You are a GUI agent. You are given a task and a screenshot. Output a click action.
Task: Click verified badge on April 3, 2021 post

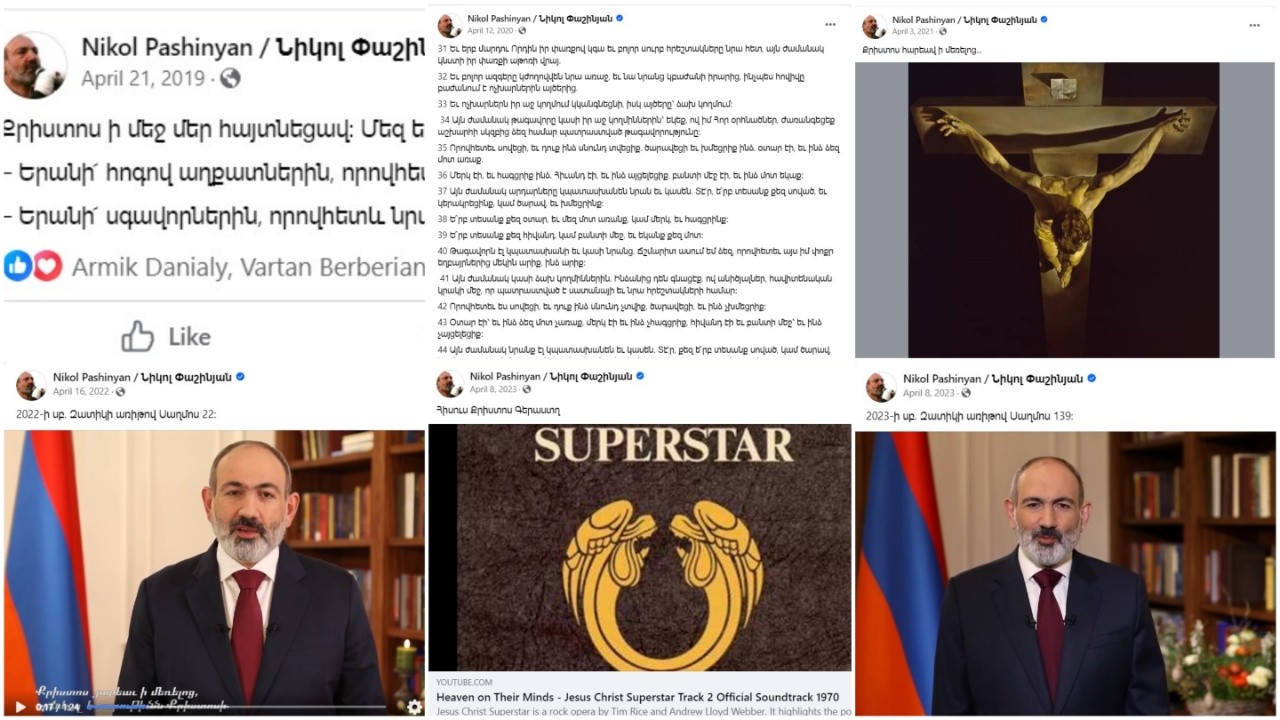coord(1046,18)
